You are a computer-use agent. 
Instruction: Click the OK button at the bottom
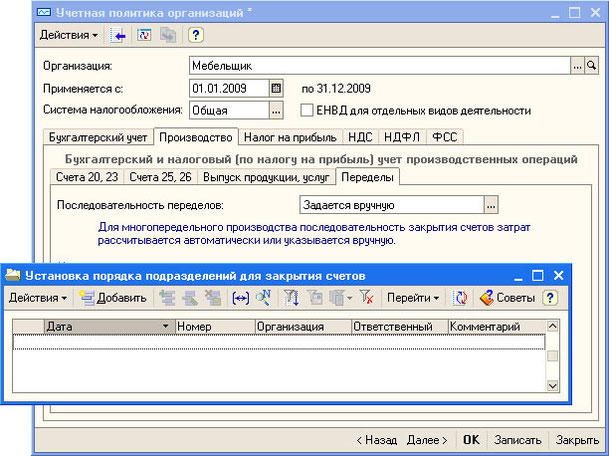tap(471, 440)
